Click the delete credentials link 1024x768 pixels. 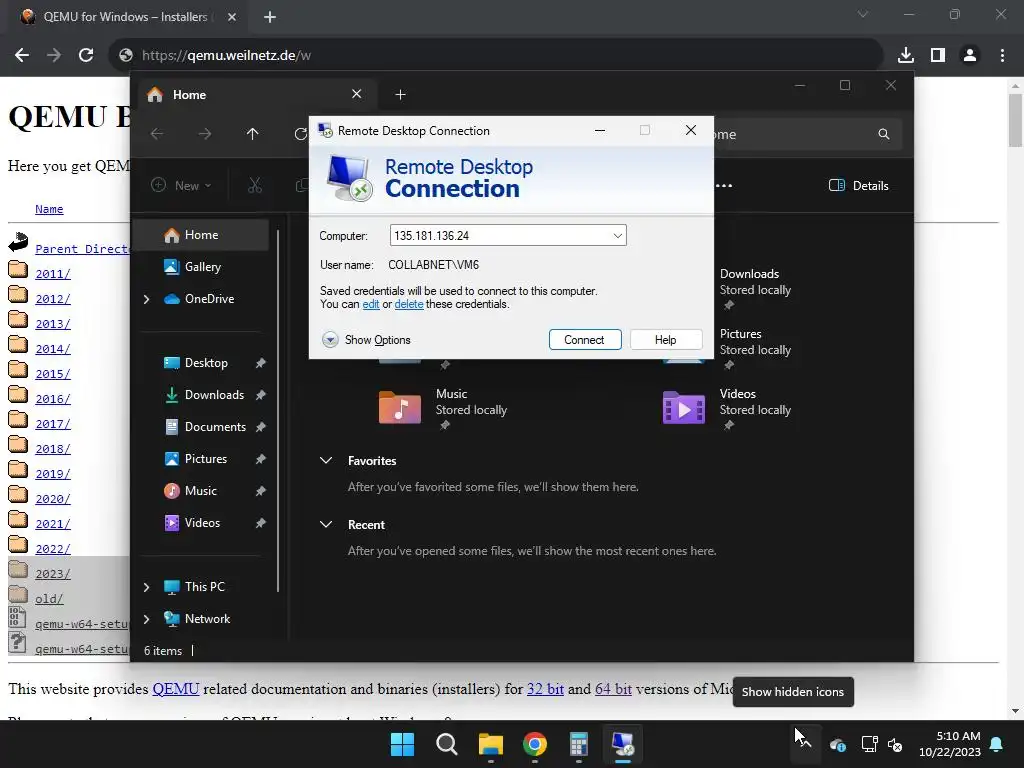click(x=409, y=304)
